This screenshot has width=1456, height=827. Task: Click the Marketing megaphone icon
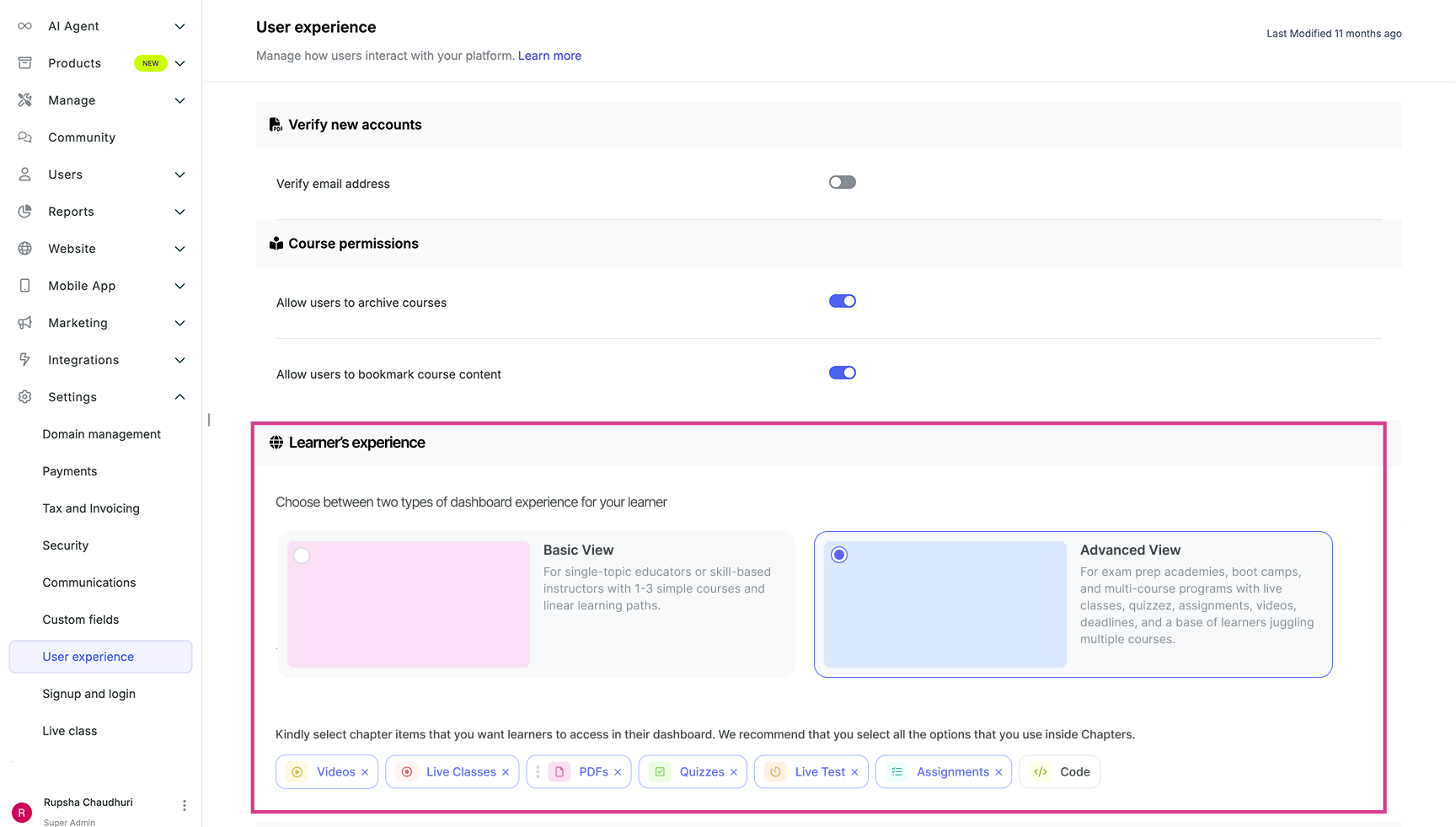click(x=25, y=323)
